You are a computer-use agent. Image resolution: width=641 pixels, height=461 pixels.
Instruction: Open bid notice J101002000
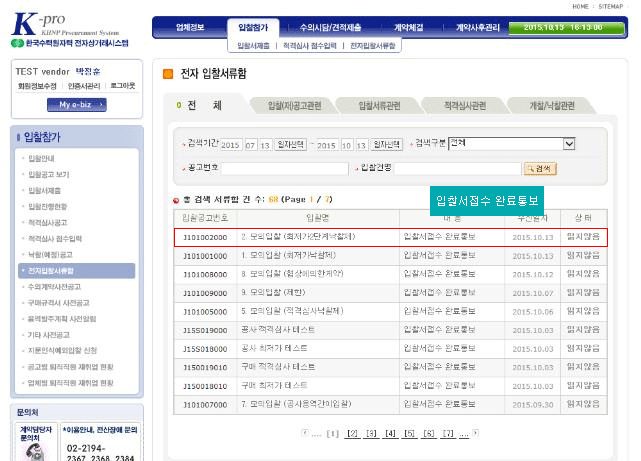click(x=205, y=237)
